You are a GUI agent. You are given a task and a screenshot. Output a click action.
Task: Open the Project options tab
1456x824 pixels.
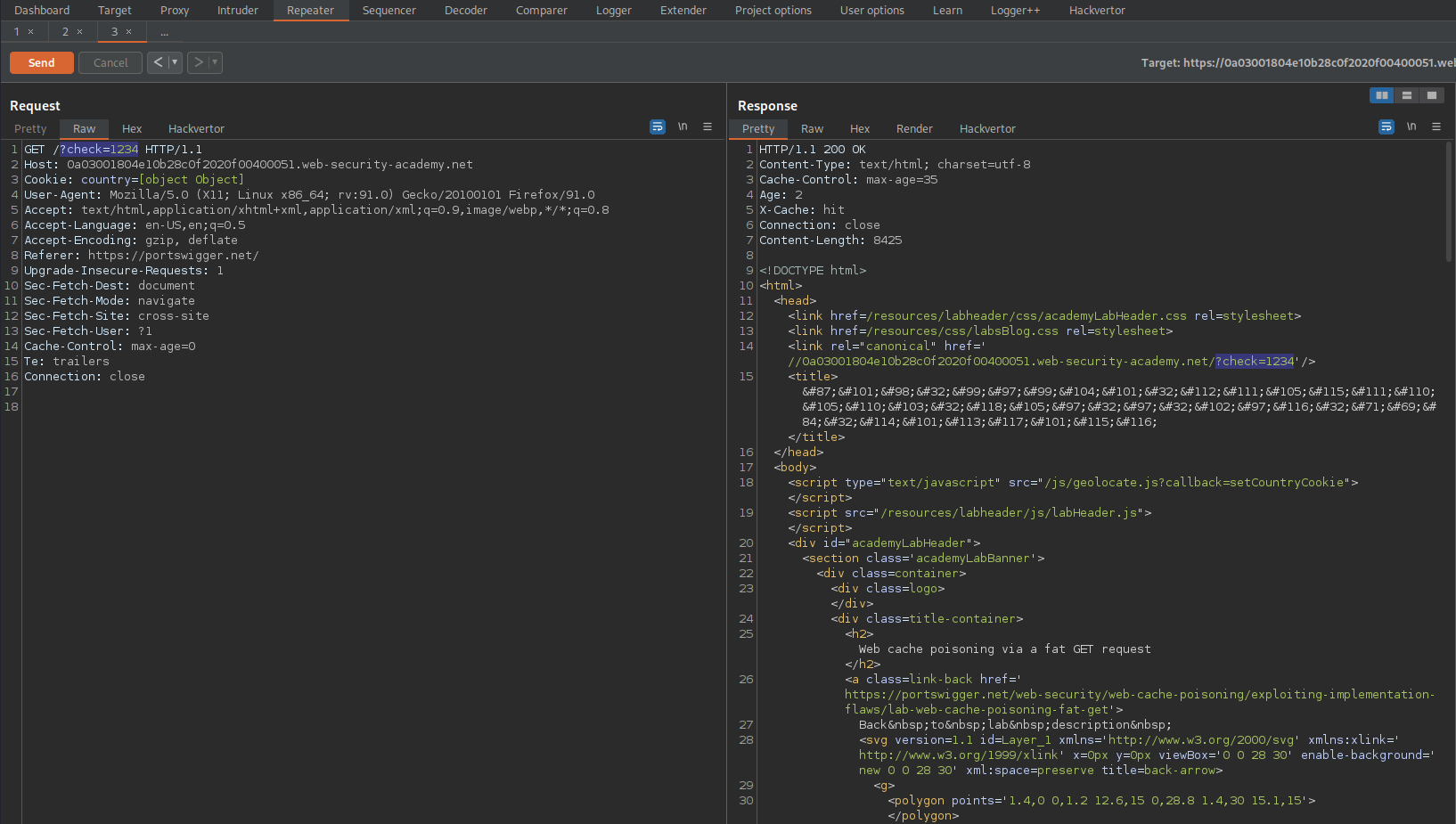[x=773, y=11]
